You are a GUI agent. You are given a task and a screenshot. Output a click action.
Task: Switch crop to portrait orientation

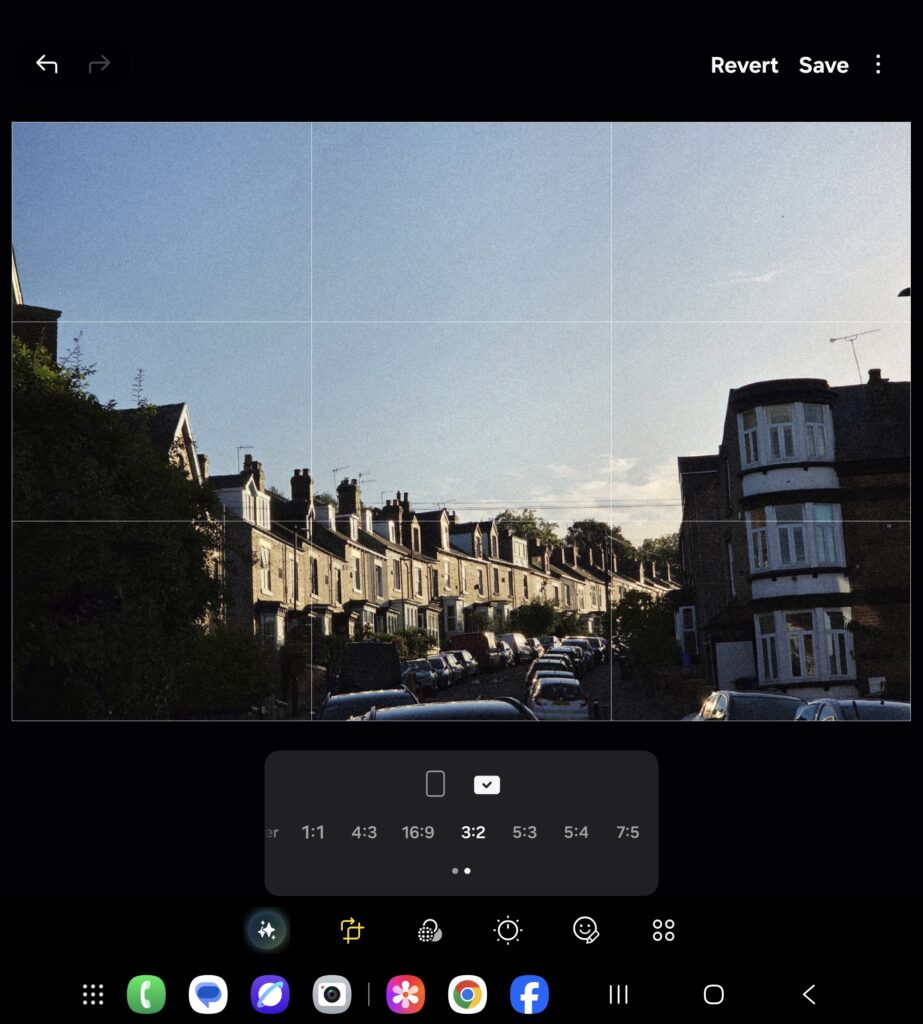(x=434, y=784)
